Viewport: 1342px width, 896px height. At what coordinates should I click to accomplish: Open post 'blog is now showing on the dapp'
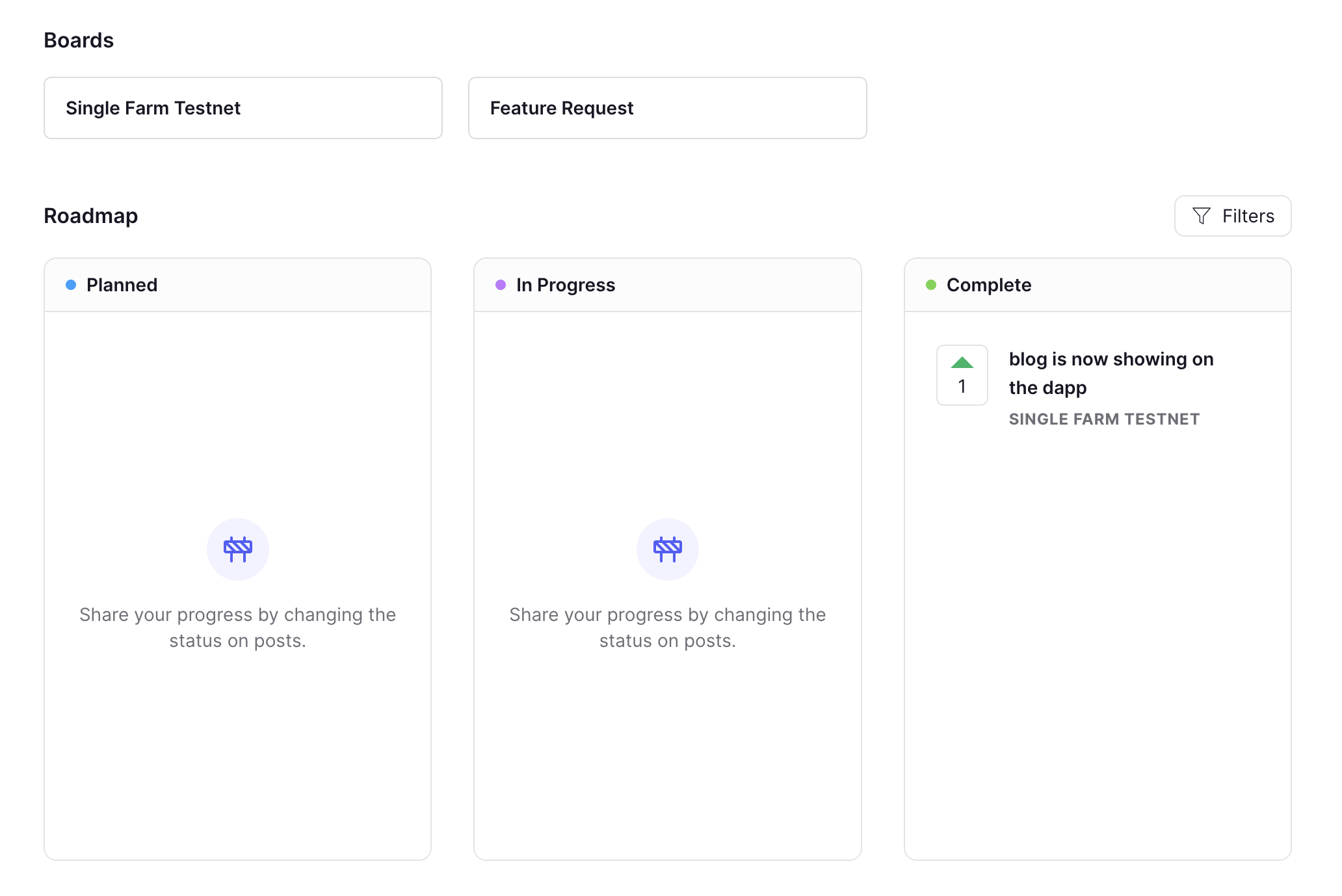1111,373
